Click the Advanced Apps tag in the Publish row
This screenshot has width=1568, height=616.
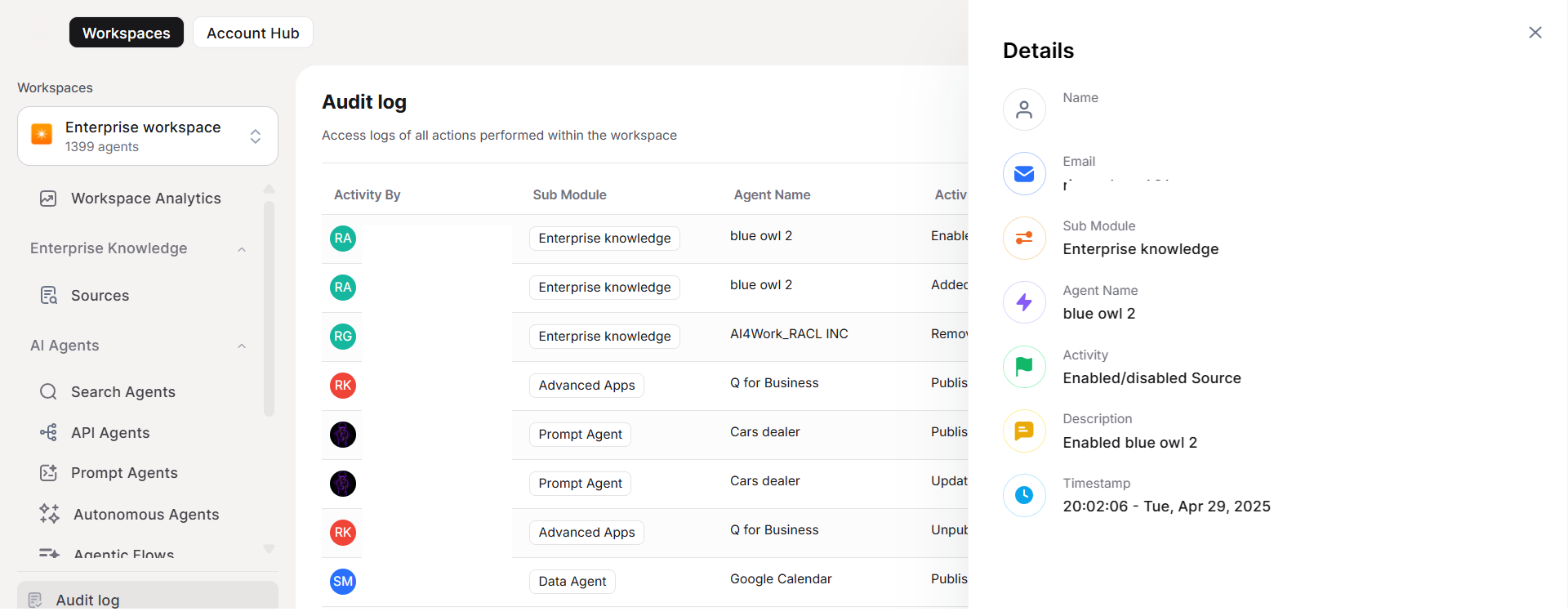click(586, 386)
